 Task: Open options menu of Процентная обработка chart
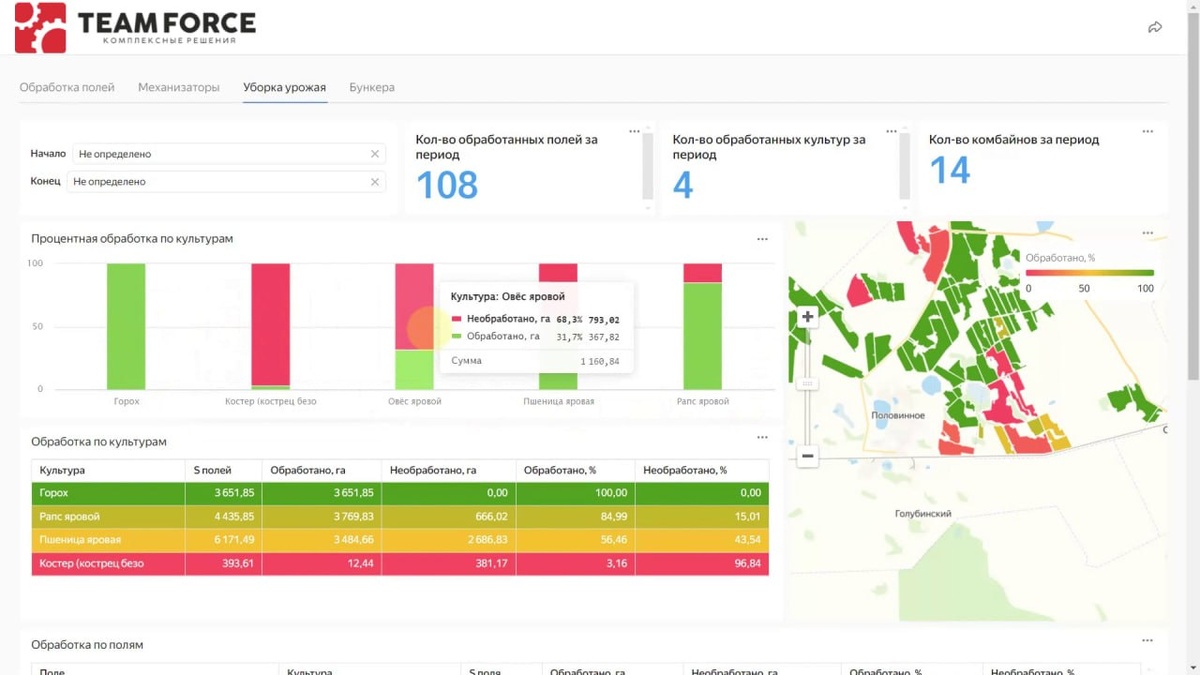pos(762,239)
